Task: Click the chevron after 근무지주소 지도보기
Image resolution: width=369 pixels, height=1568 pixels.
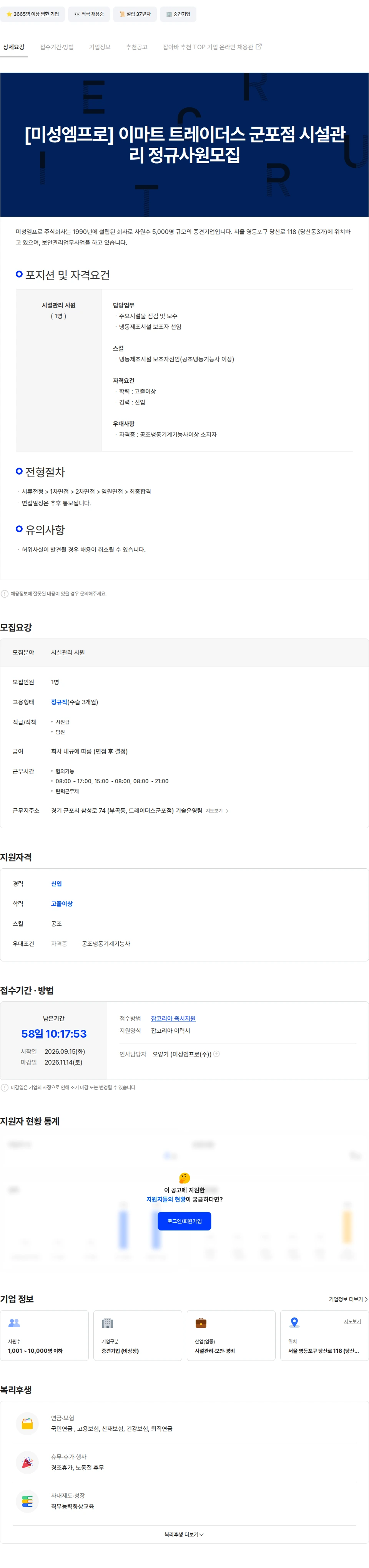Action: pos(227,811)
